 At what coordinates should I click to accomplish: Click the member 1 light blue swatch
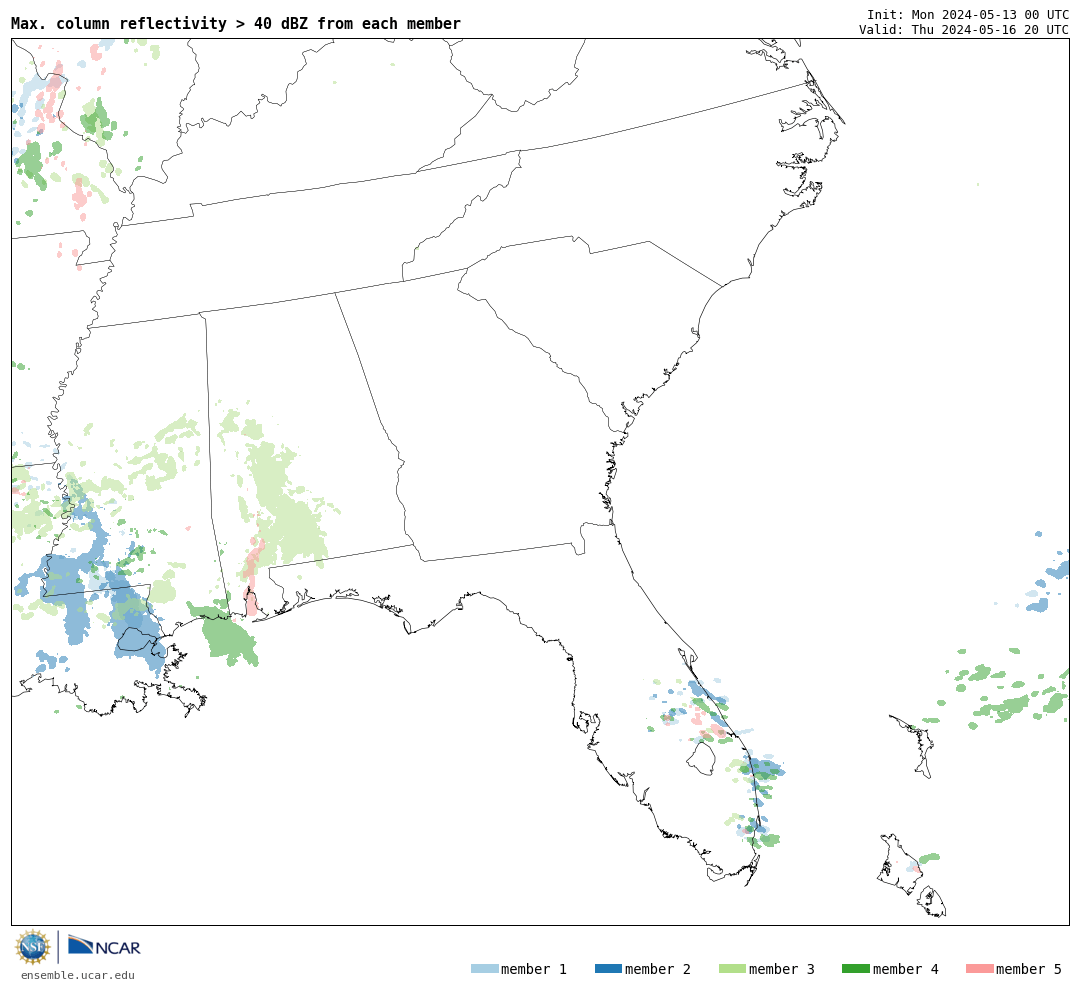tap(484, 969)
